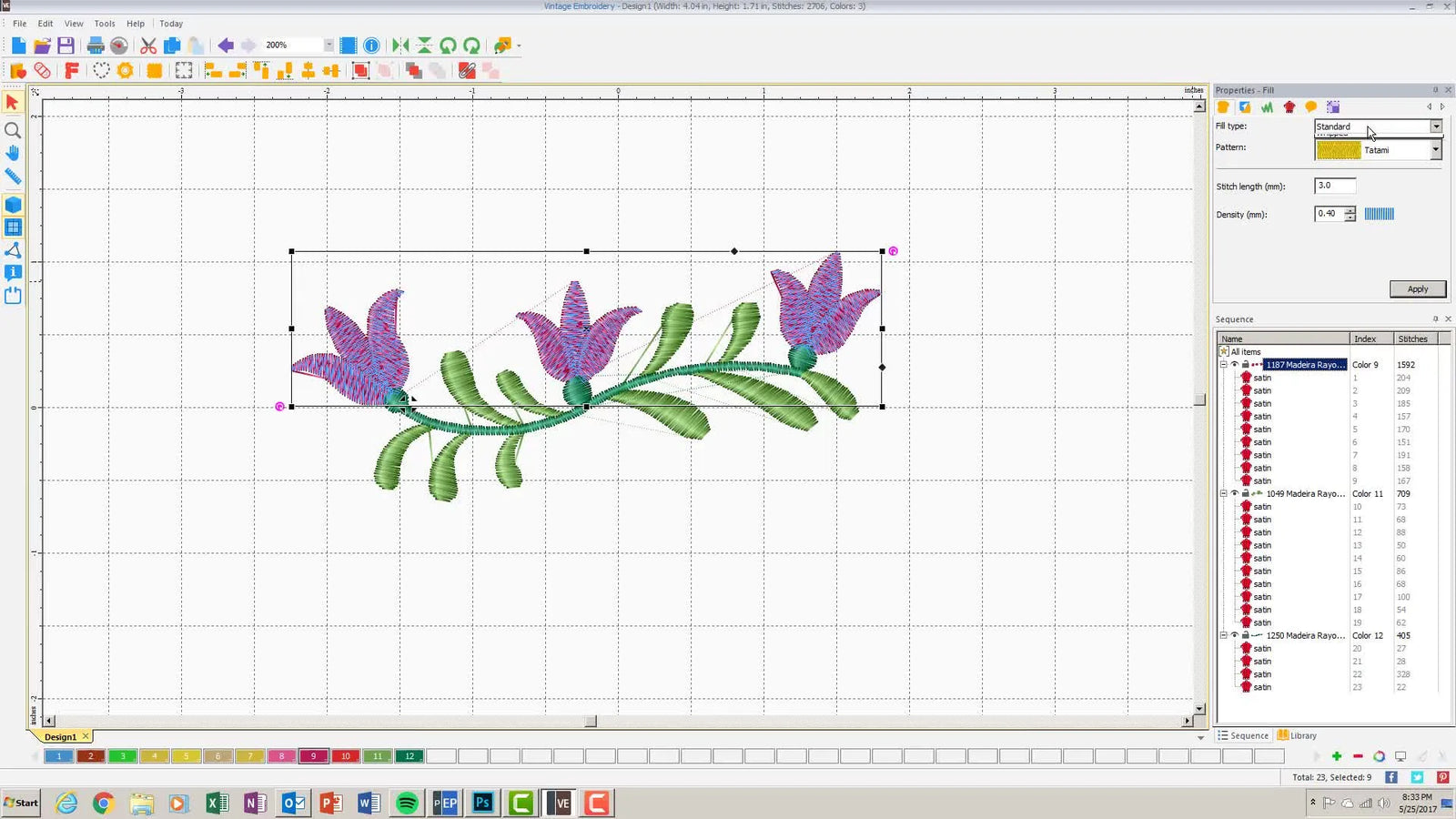Image resolution: width=1456 pixels, height=819 pixels.
Task: Open color wheel icon near palette
Action: [1379, 756]
